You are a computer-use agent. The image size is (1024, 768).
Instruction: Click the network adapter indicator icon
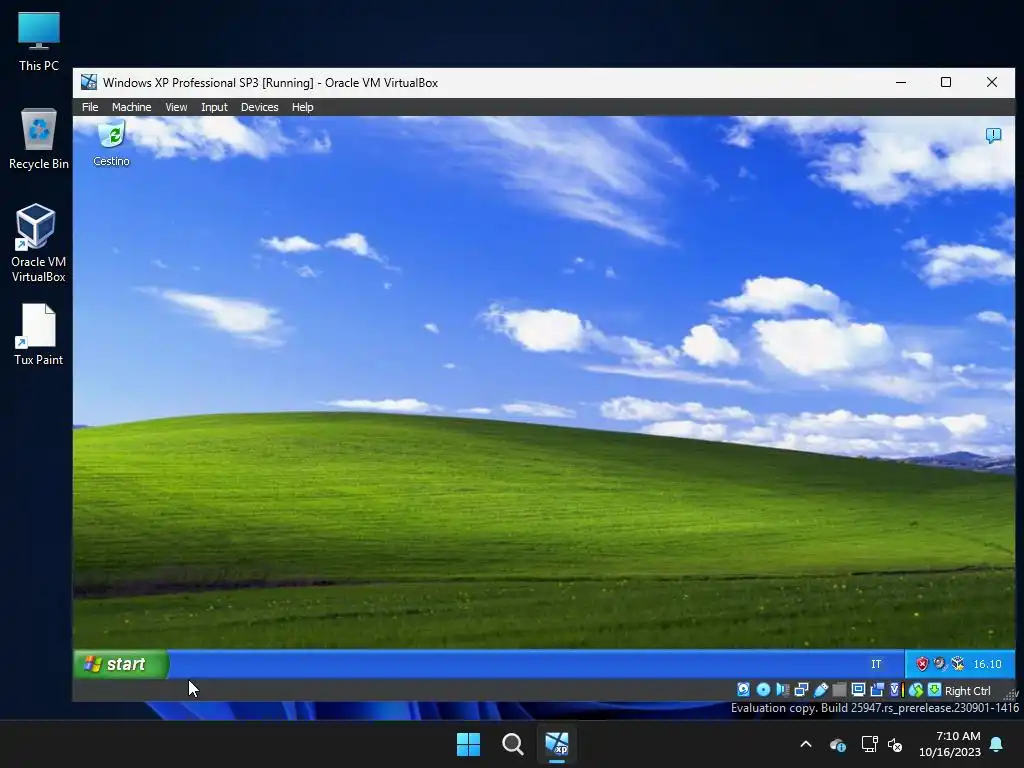801,690
